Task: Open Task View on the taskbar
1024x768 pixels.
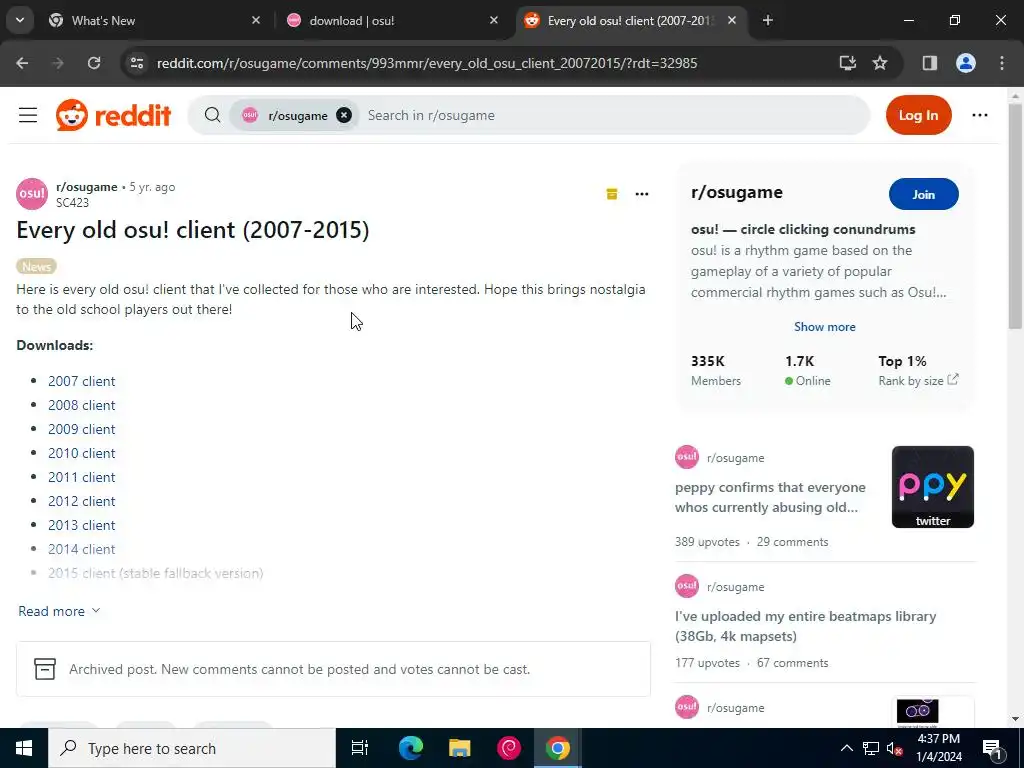Action: click(x=360, y=748)
